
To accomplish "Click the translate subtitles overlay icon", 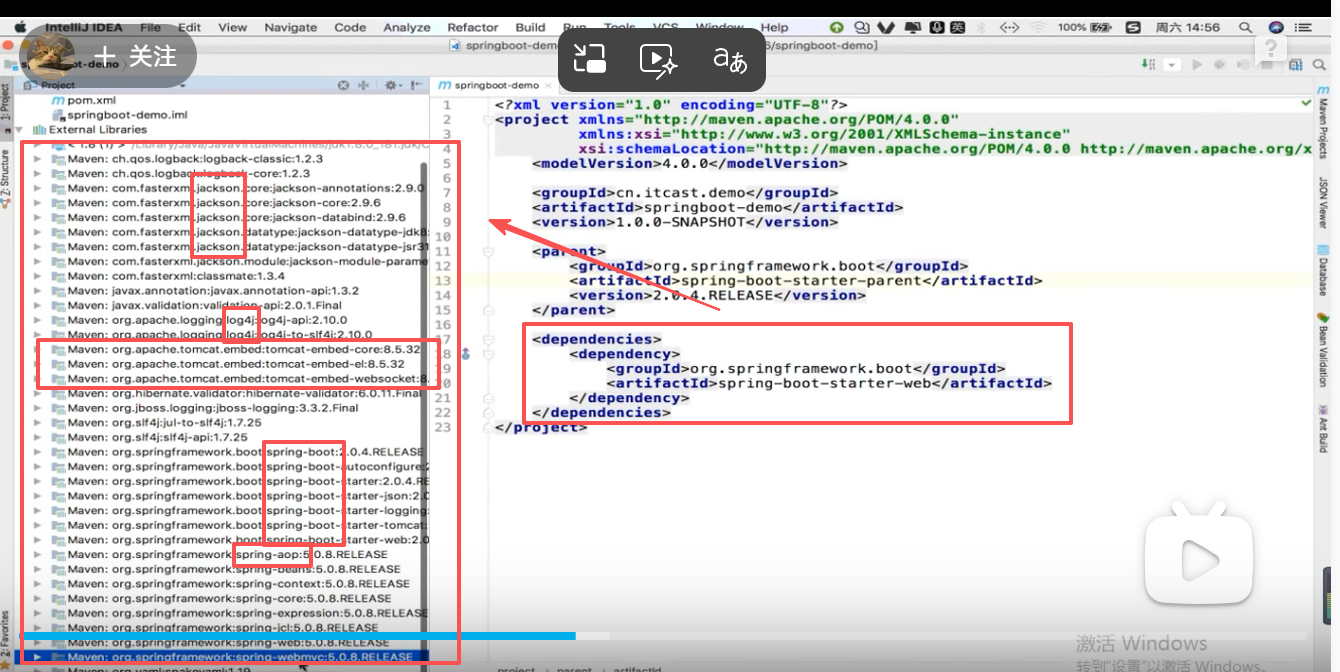I will click(730, 60).
